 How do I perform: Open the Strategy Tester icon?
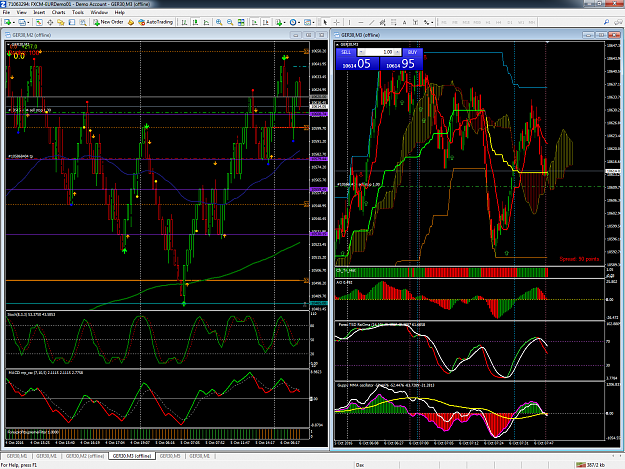tap(83, 22)
